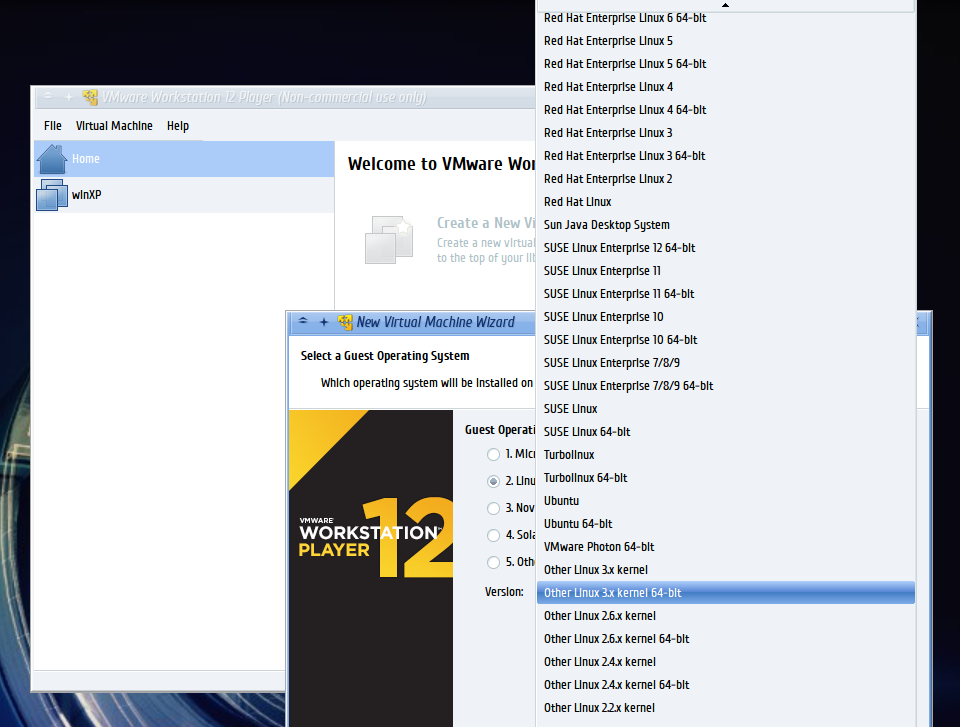Open the Virtual Machine menu
Viewport: 960px width, 727px height.
coord(114,126)
